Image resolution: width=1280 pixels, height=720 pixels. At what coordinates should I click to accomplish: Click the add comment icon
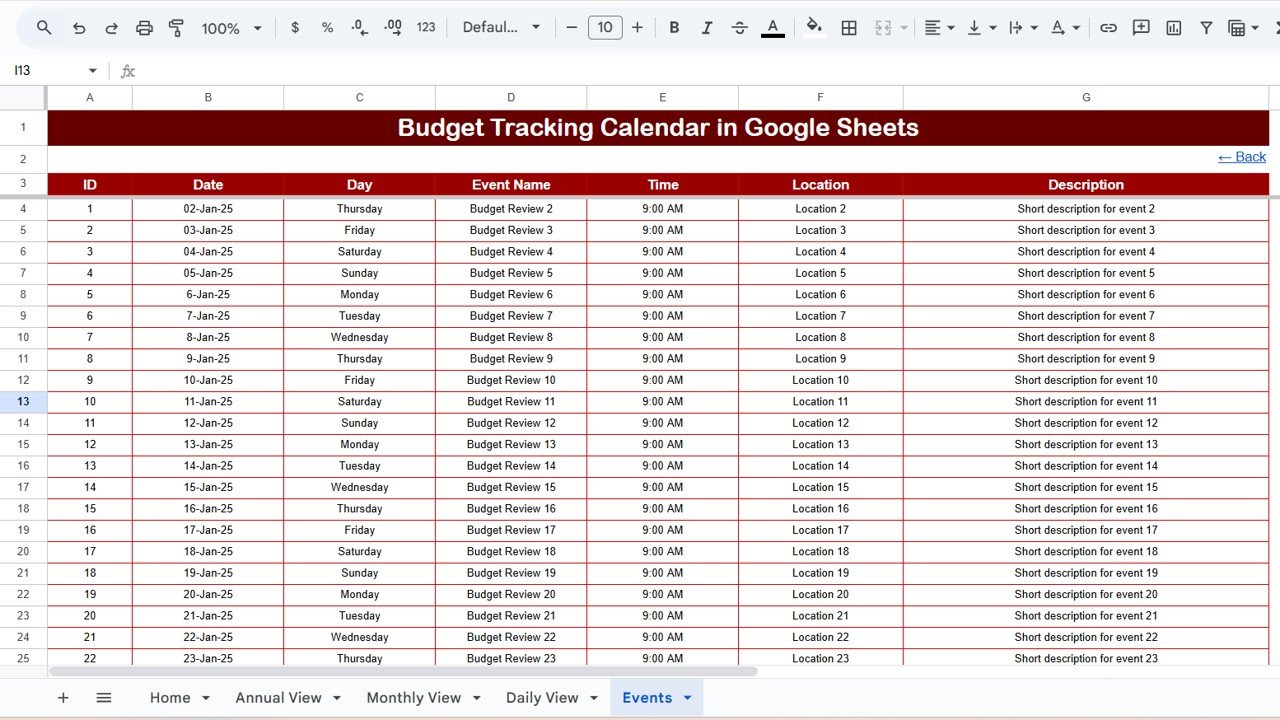[x=1141, y=28]
